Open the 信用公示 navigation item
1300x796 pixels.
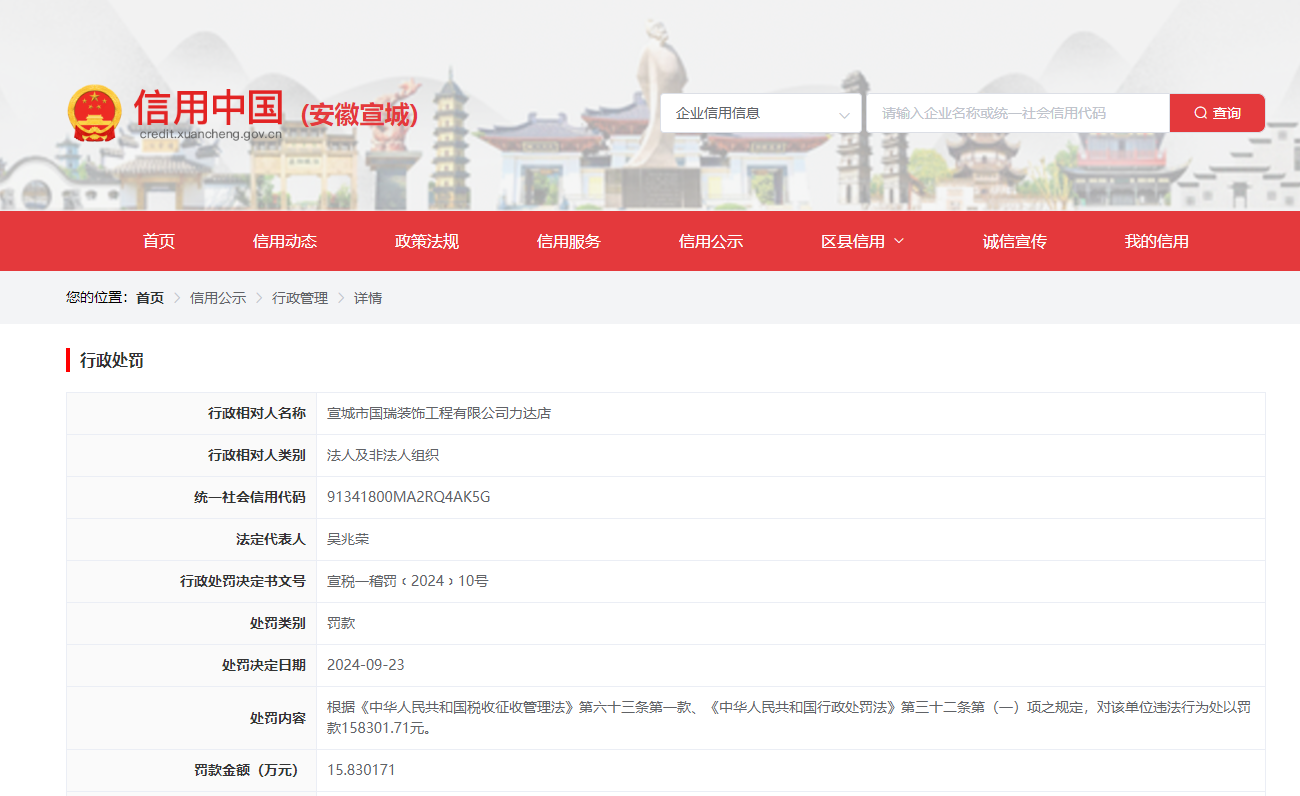tap(710, 240)
